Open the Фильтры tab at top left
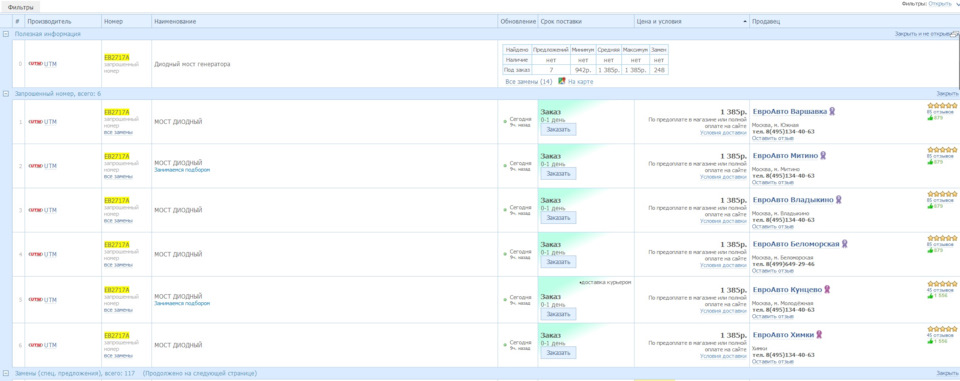Viewport: 960px width, 381px height. click(x=20, y=7)
